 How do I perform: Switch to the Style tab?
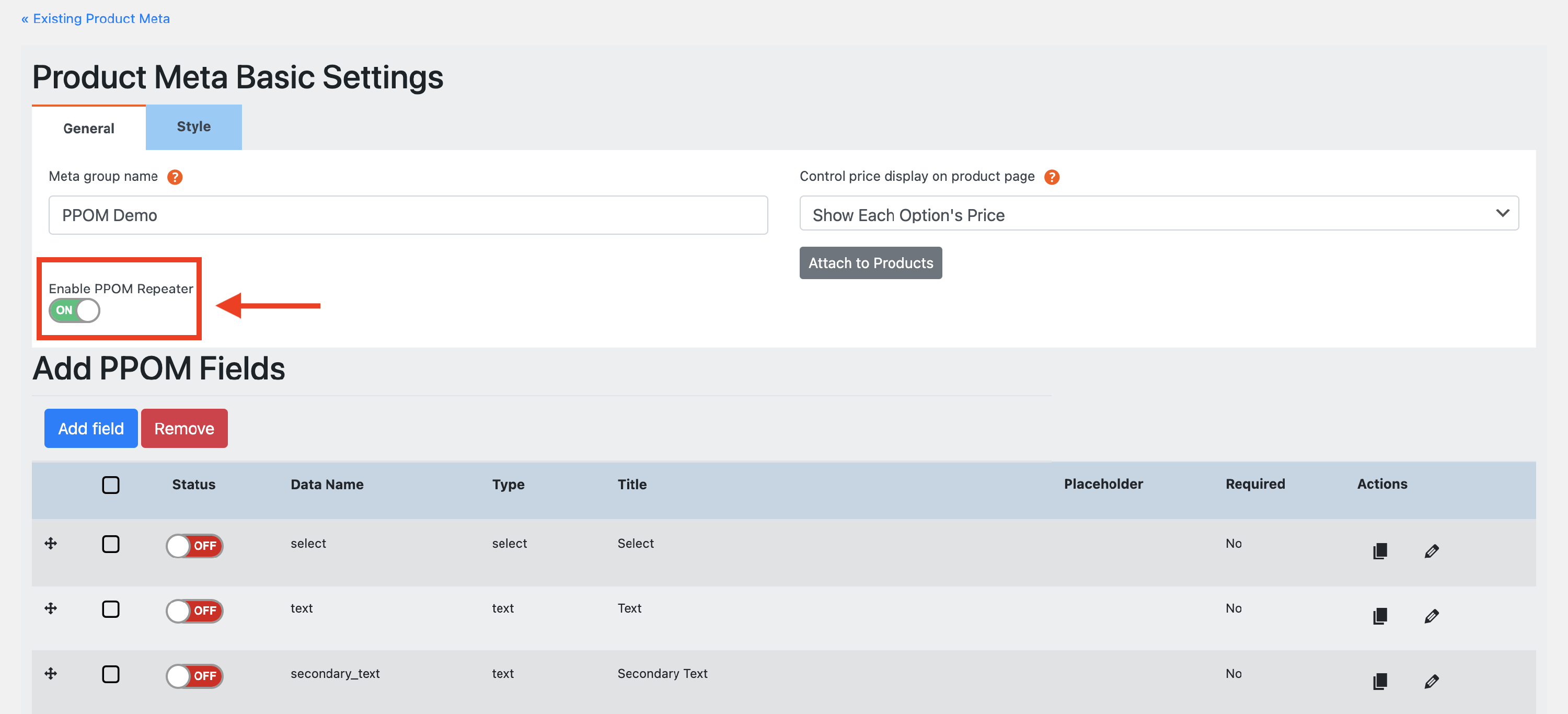(193, 126)
